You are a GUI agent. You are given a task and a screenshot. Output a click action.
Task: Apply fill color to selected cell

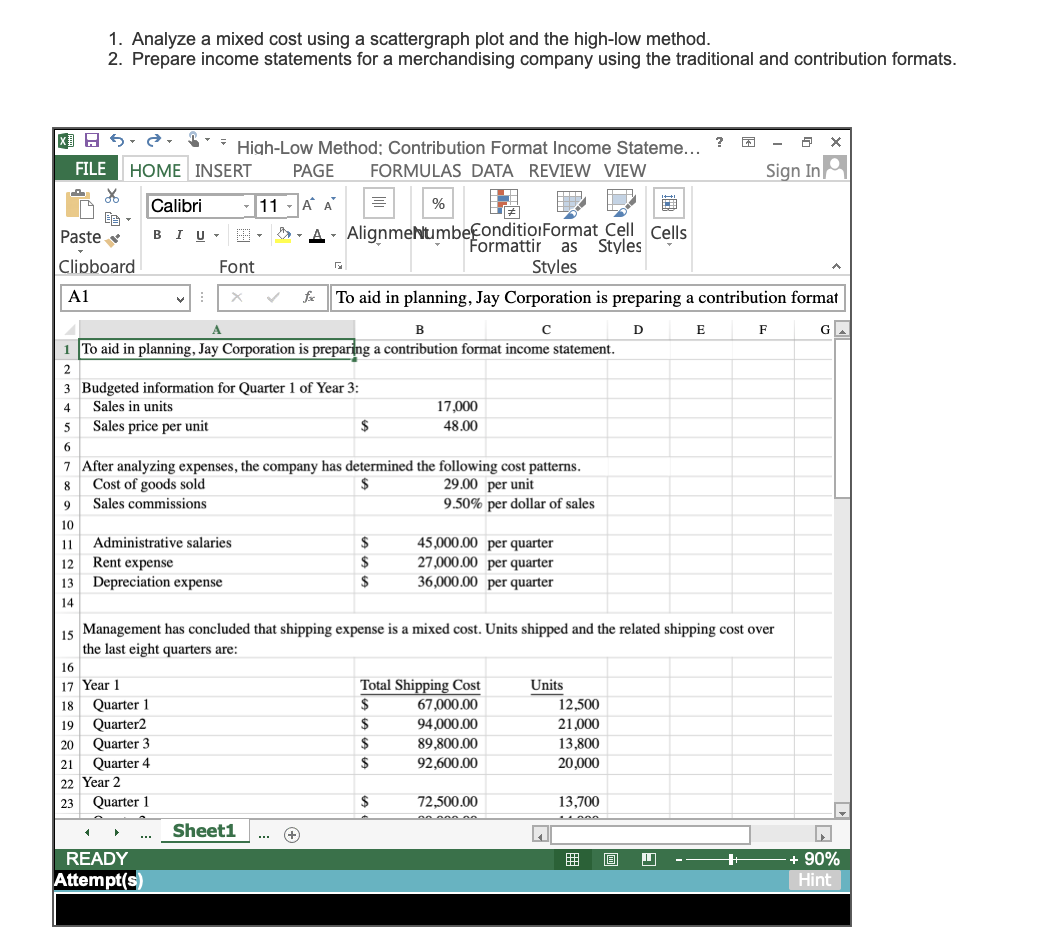tap(282, 234)
